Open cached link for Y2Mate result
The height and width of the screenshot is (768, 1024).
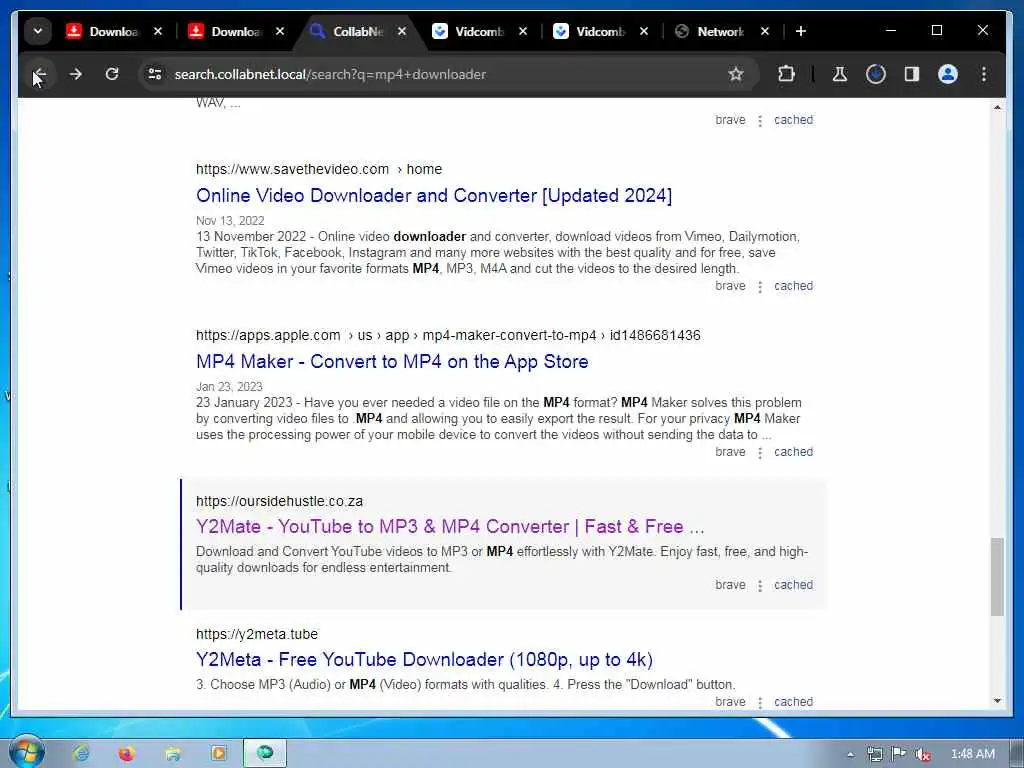[x=793, y=584]
